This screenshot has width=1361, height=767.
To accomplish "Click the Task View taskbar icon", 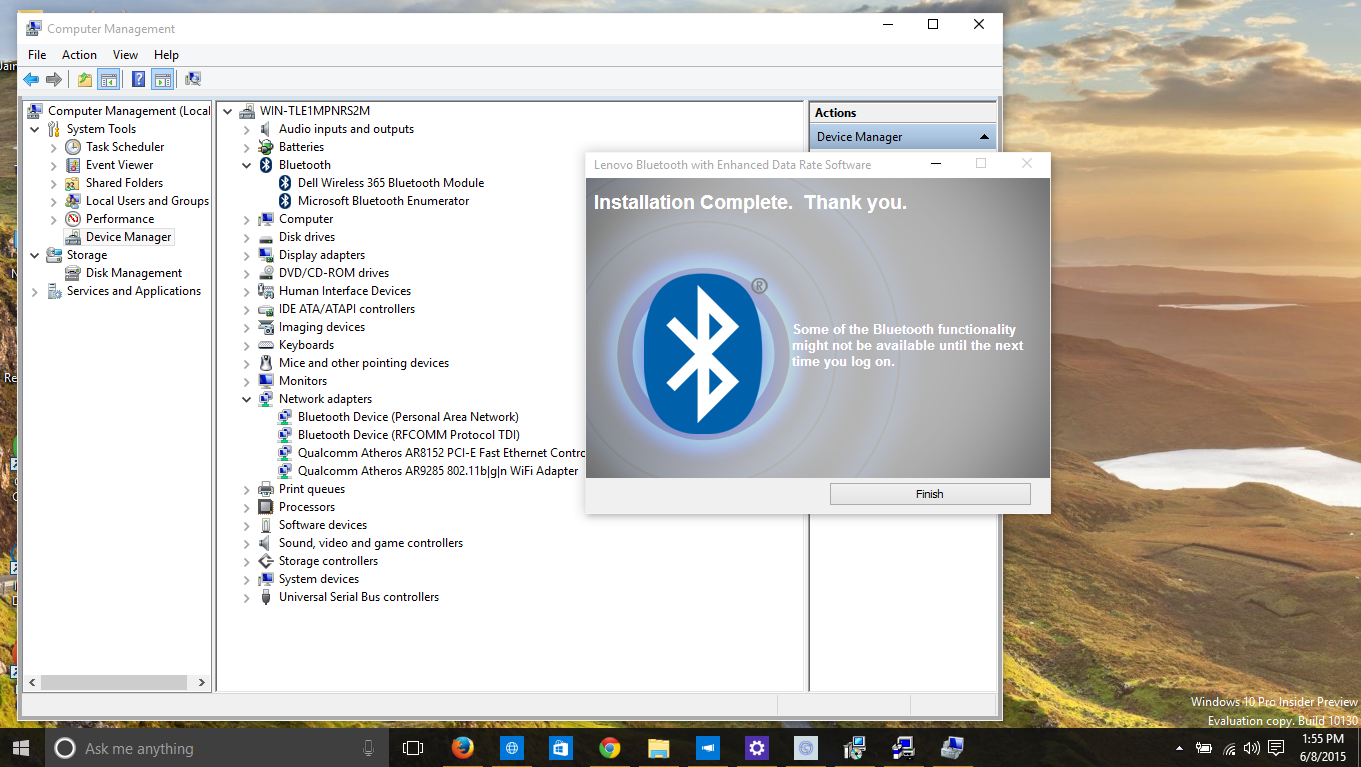I will (x=413, y=748).
